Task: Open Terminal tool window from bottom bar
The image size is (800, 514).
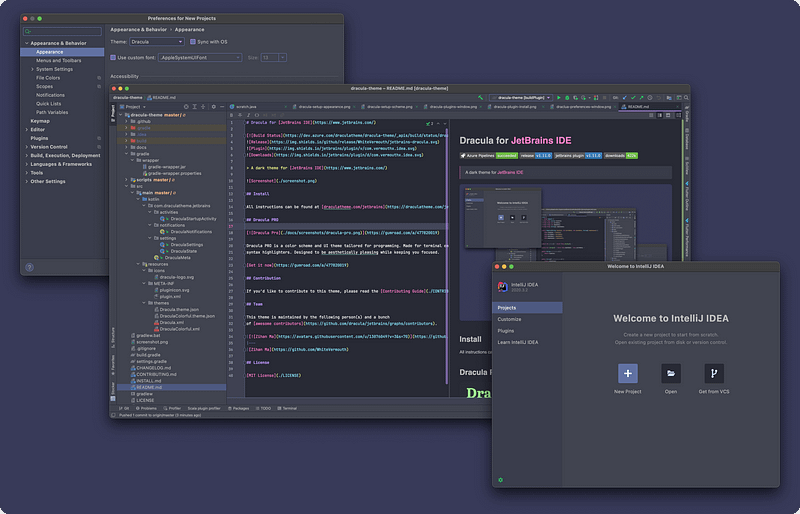Action: [287, 408]
